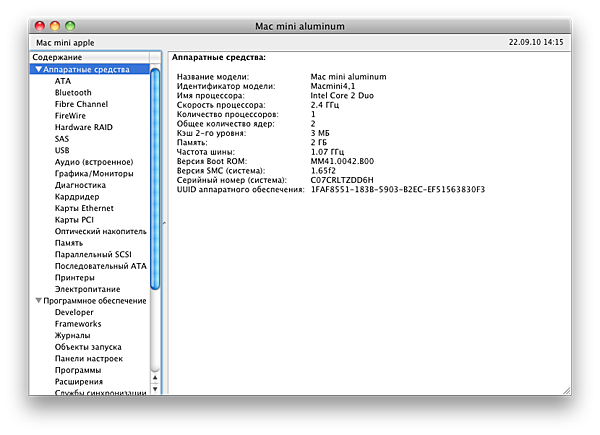Click the blue sidebar scroll thumb
The height and width of the screenshot is (435, 600).
[155, 179]
